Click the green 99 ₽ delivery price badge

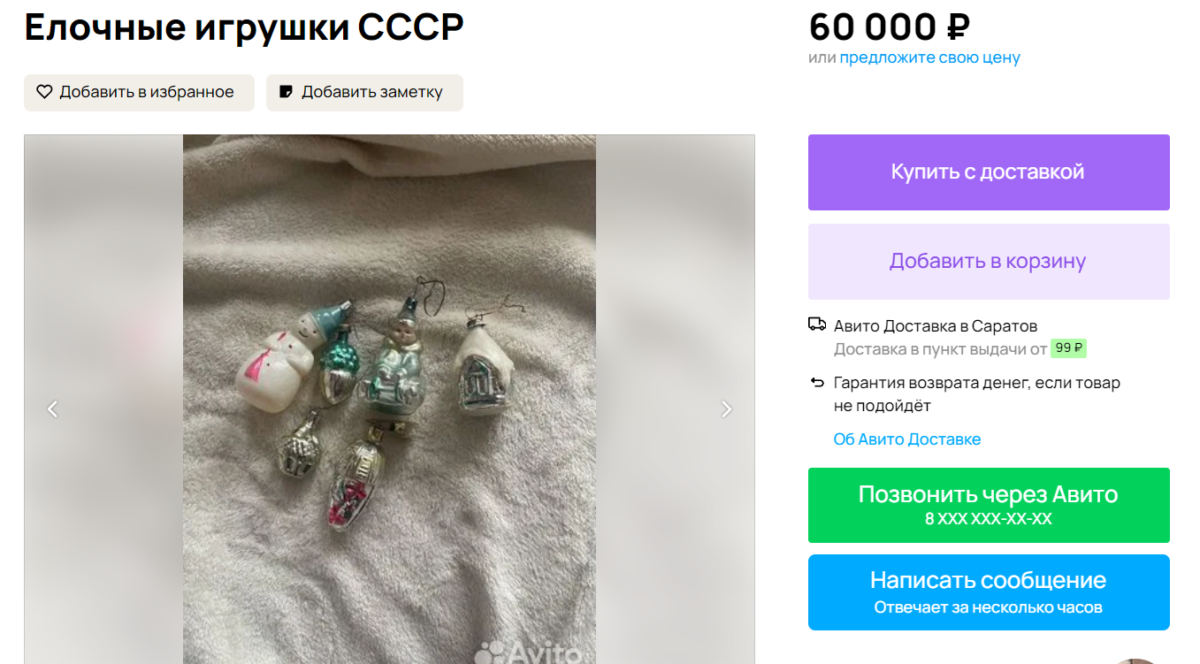coord(1069,349)
